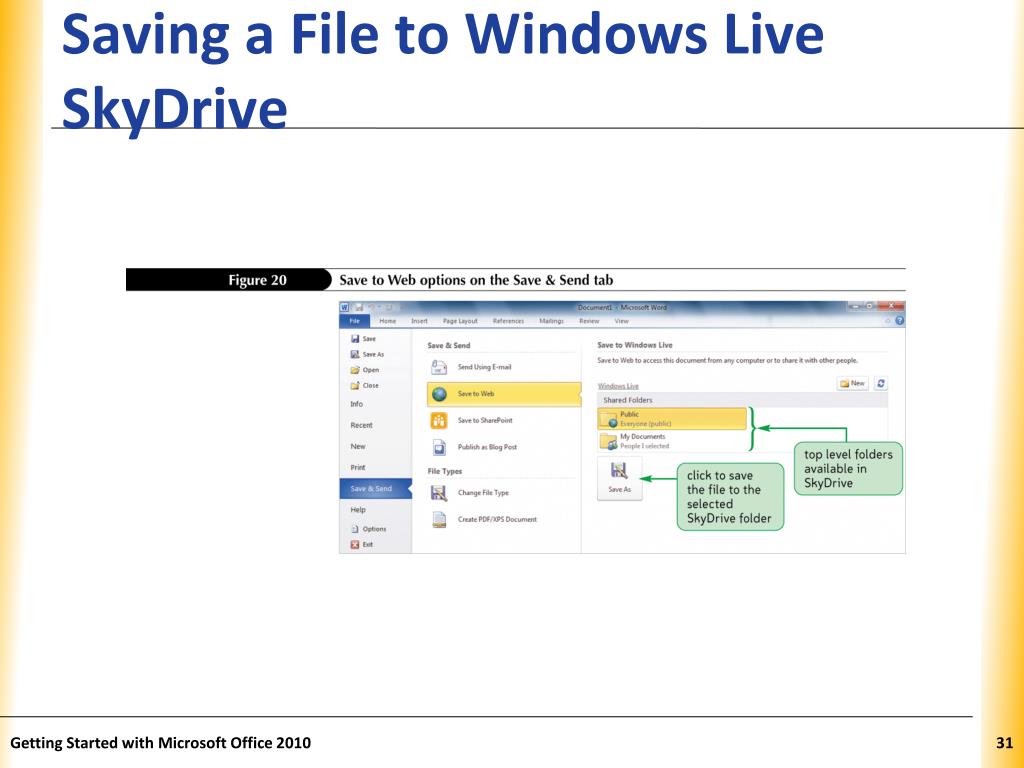This screenshot has height=768, width=1024.
Task: Click Close in the Backstage sidebar
Action: pos(364,385)
